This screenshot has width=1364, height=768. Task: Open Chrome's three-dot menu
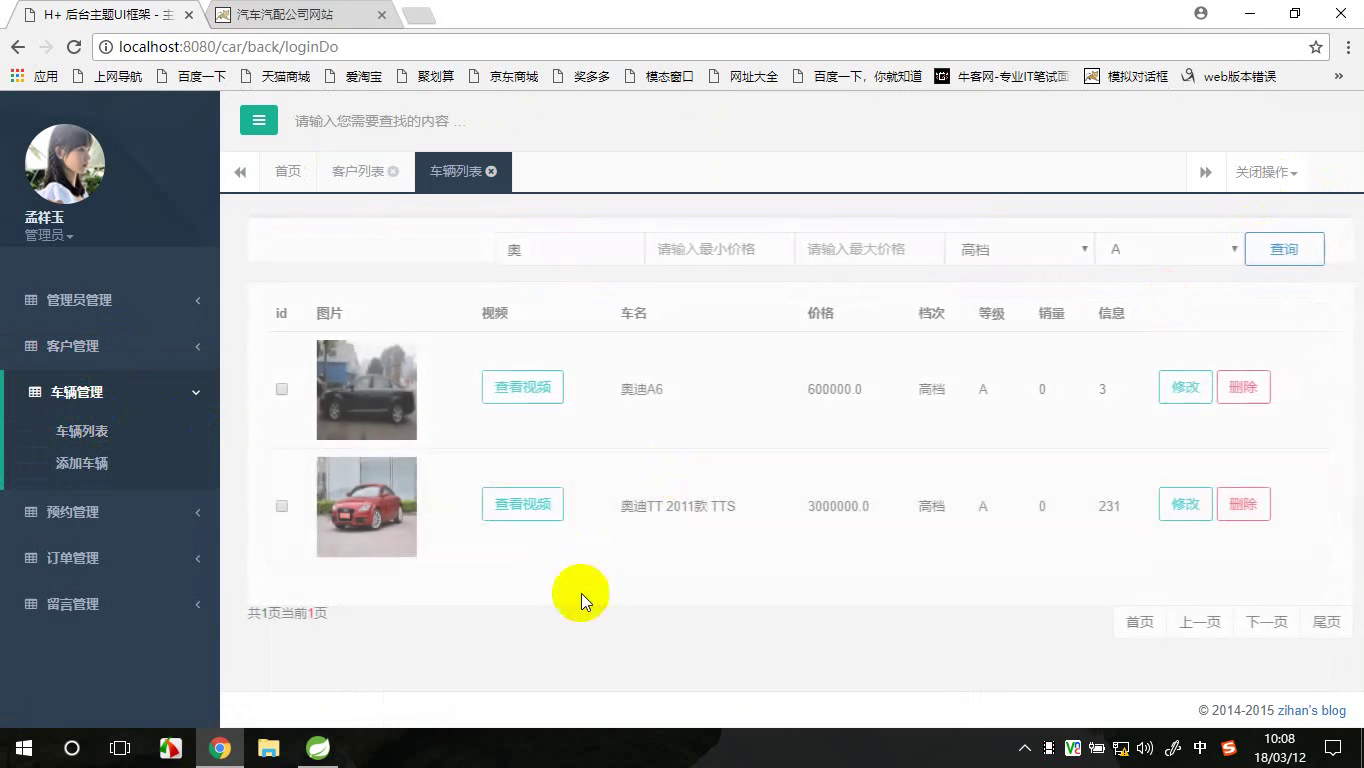1346,47
